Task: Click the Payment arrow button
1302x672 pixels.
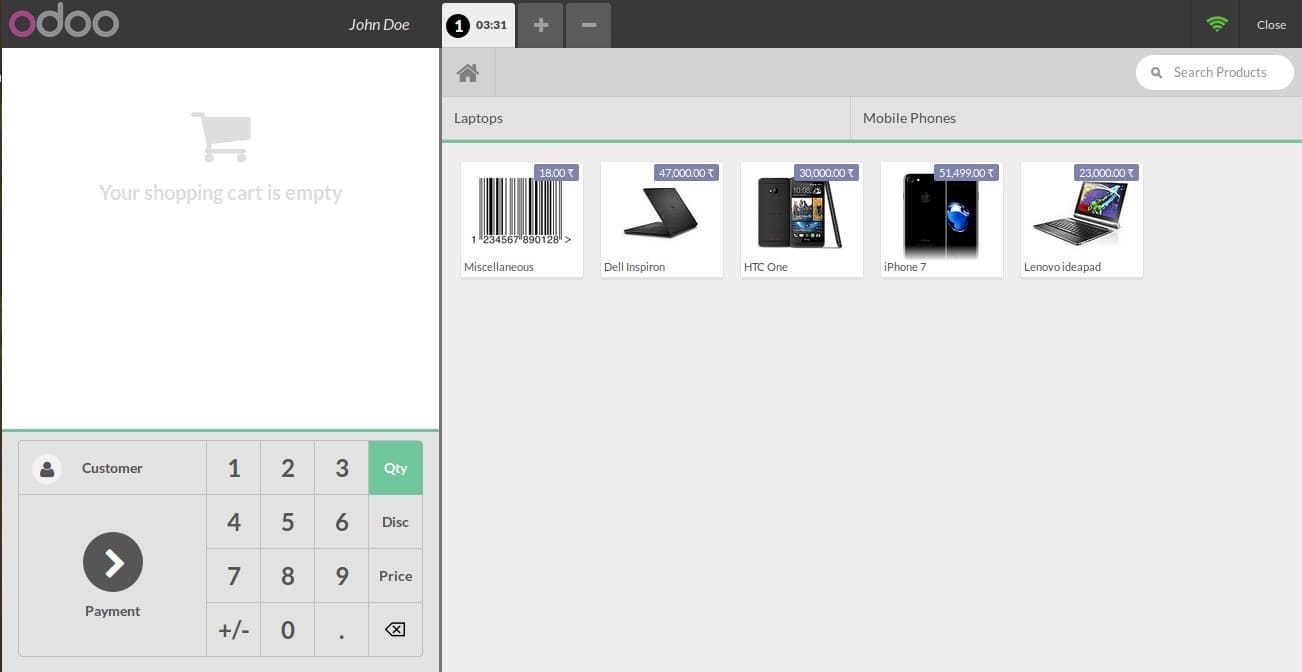Action: pos(113,562)
